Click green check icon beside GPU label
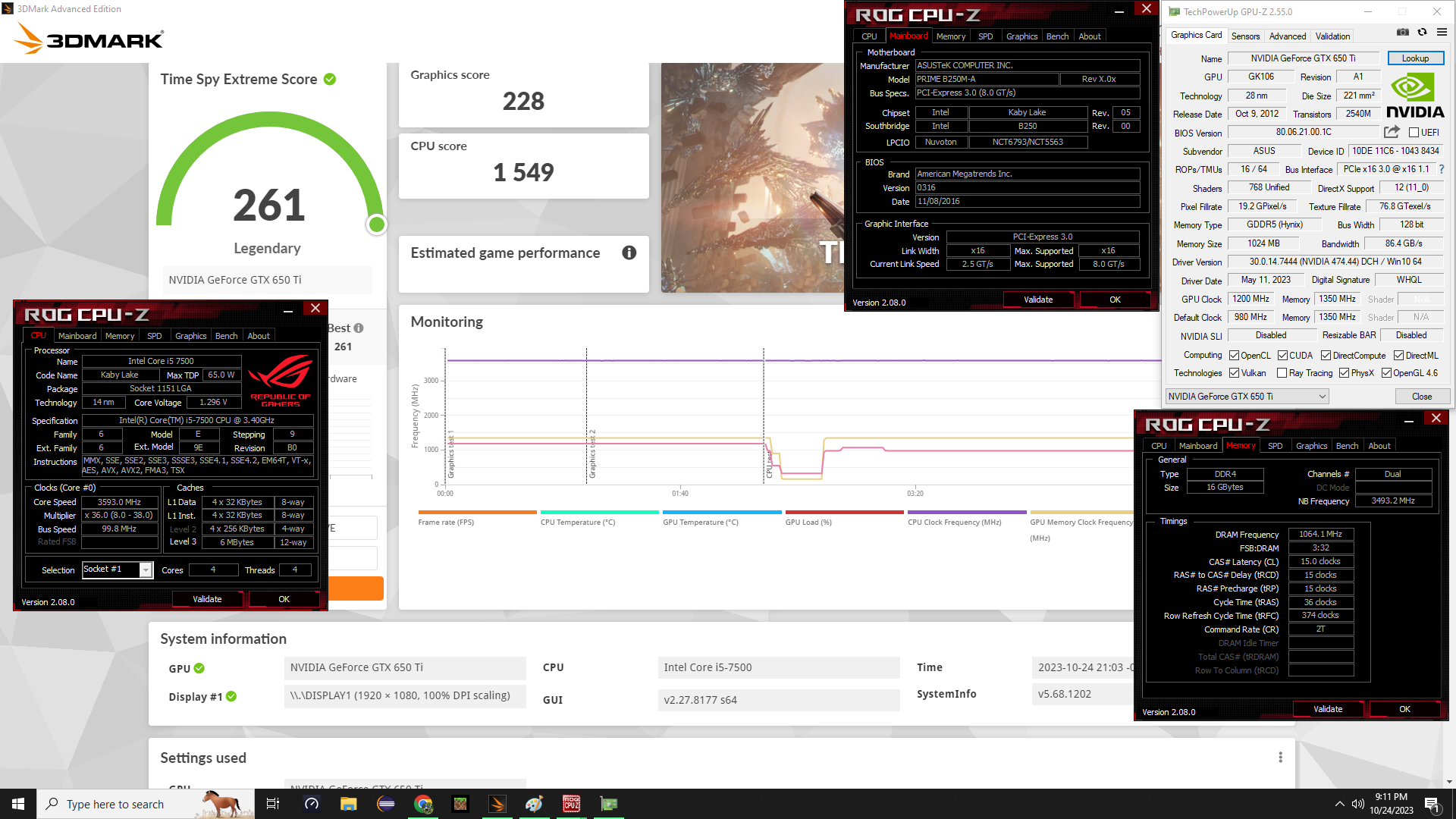This screenshot has height=819, width=1456. 199,668
